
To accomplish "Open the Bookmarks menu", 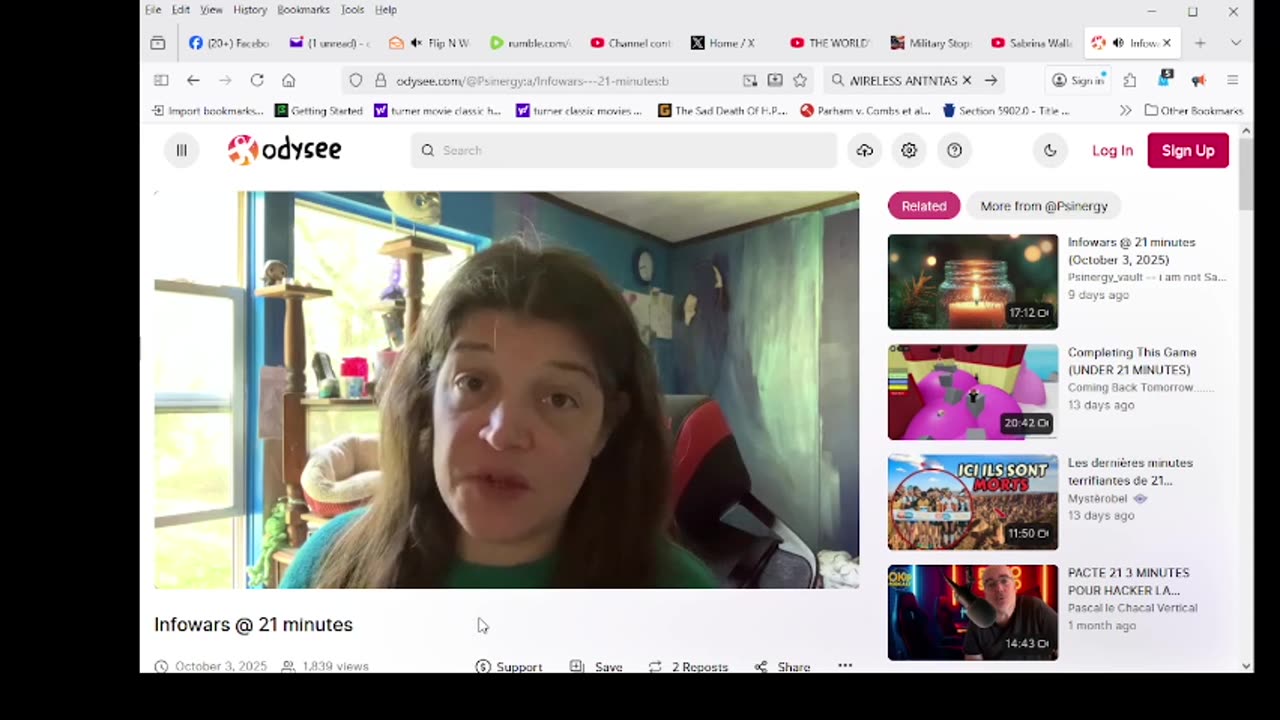I will 303,9.
